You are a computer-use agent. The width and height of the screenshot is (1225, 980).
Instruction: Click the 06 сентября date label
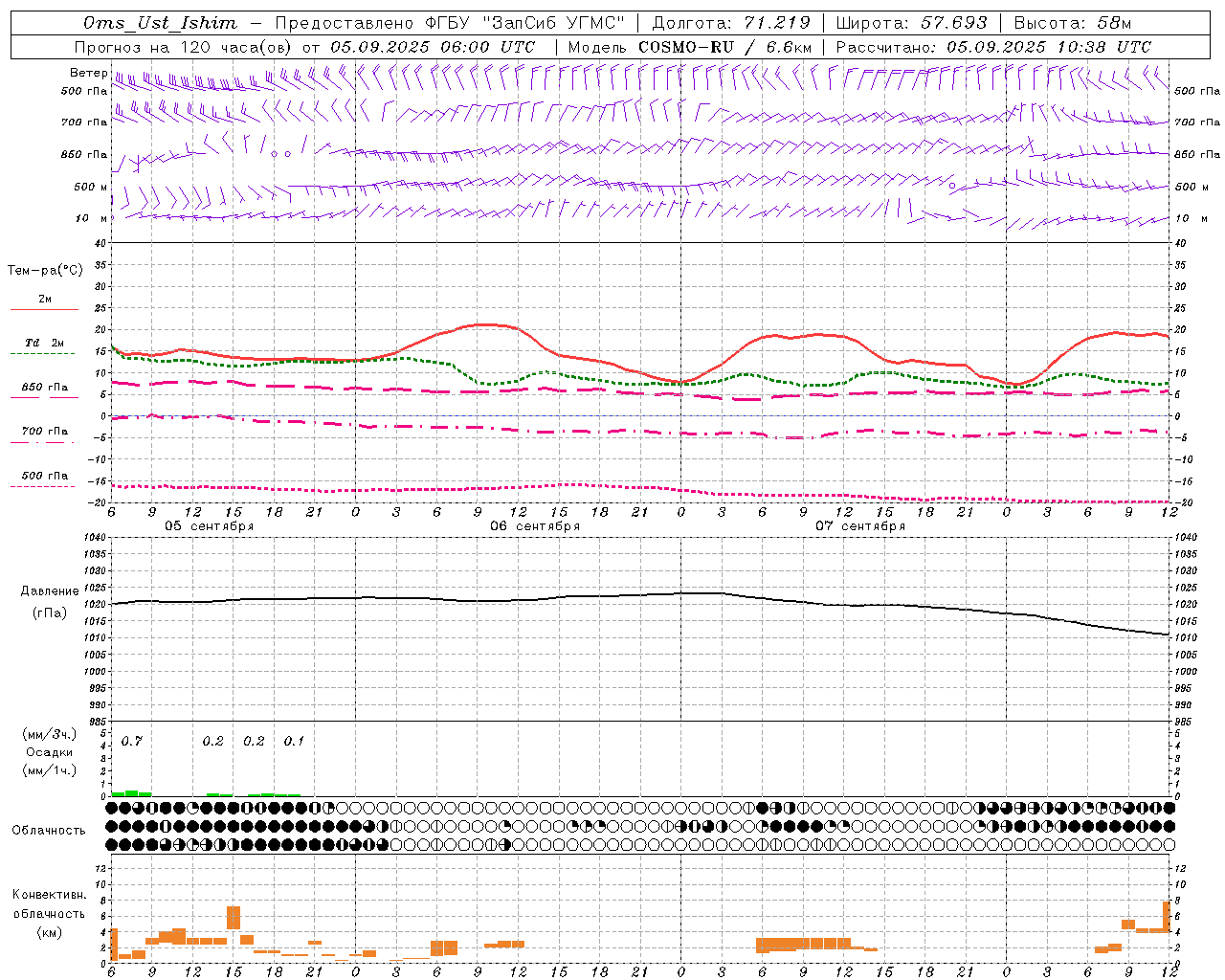coord(534,526)
